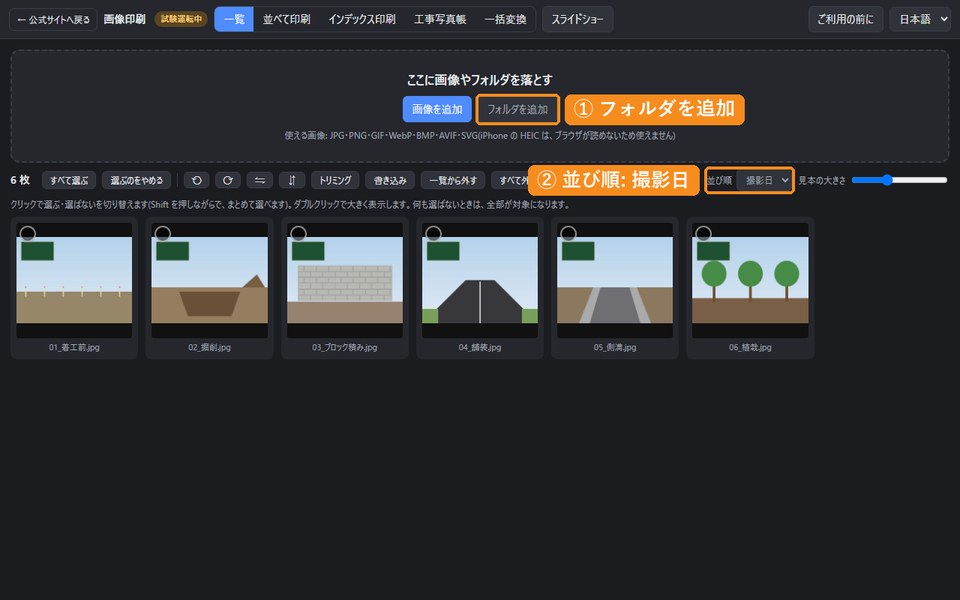
Task: Click the file name 06_植栽.jpg
Action: pyautogui.click(x=750, y=347)
